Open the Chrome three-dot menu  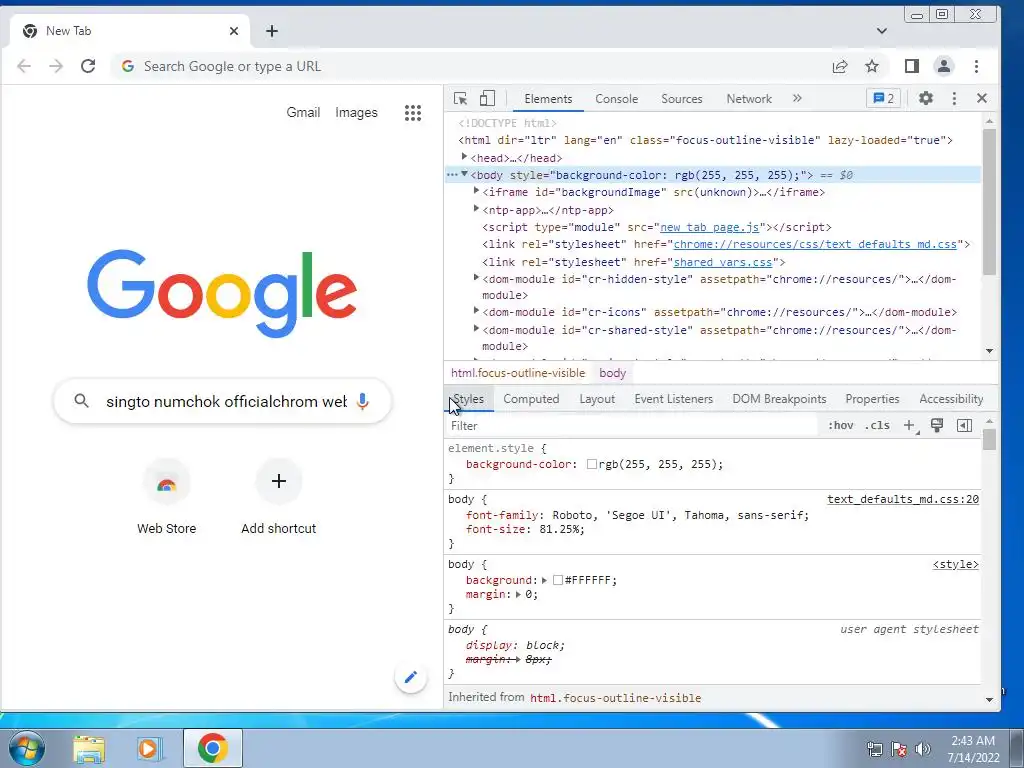pyautogui.click(x=976, y=66)
